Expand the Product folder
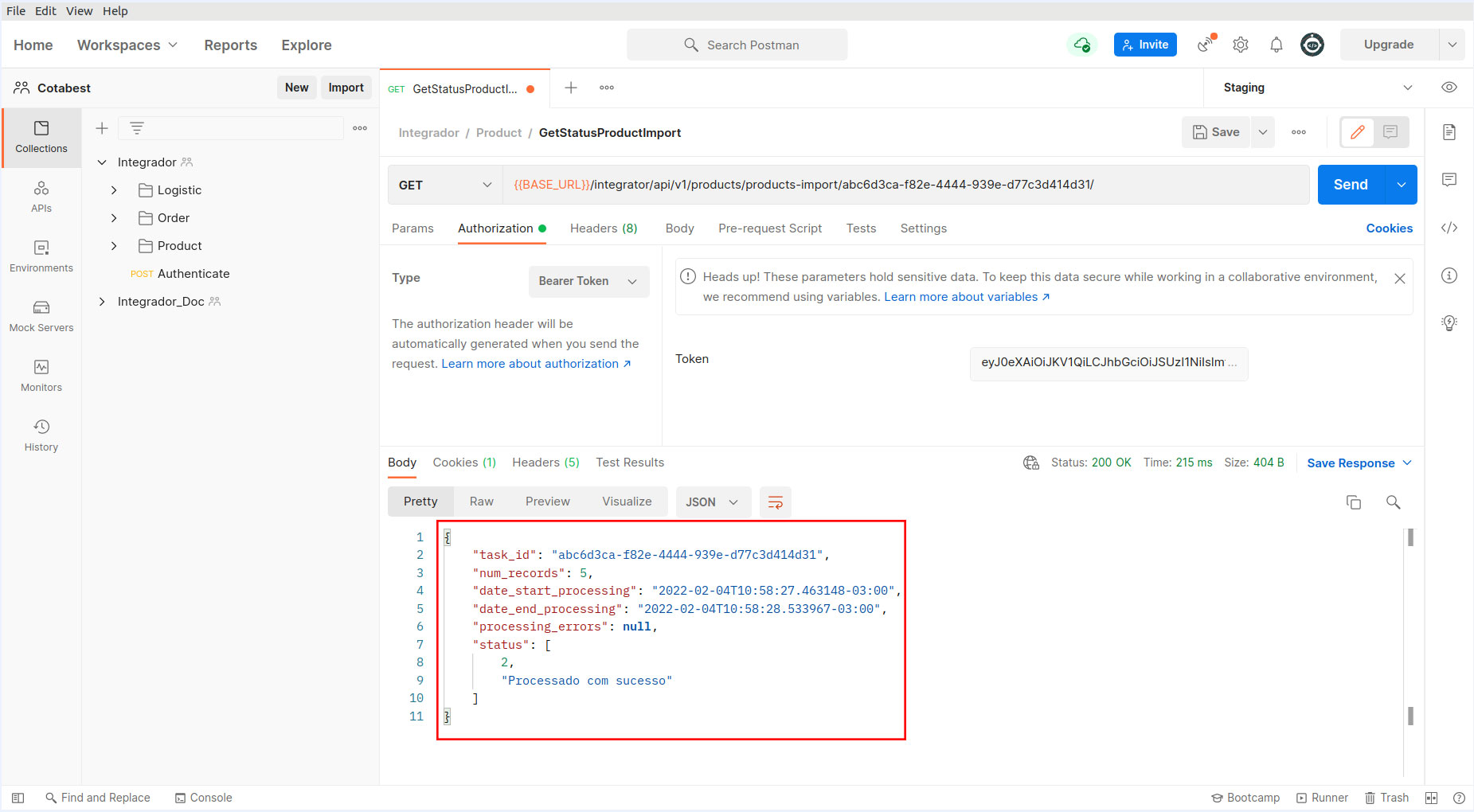The width and height of the screenshot is (1474, 812). [x=114, y=246]
